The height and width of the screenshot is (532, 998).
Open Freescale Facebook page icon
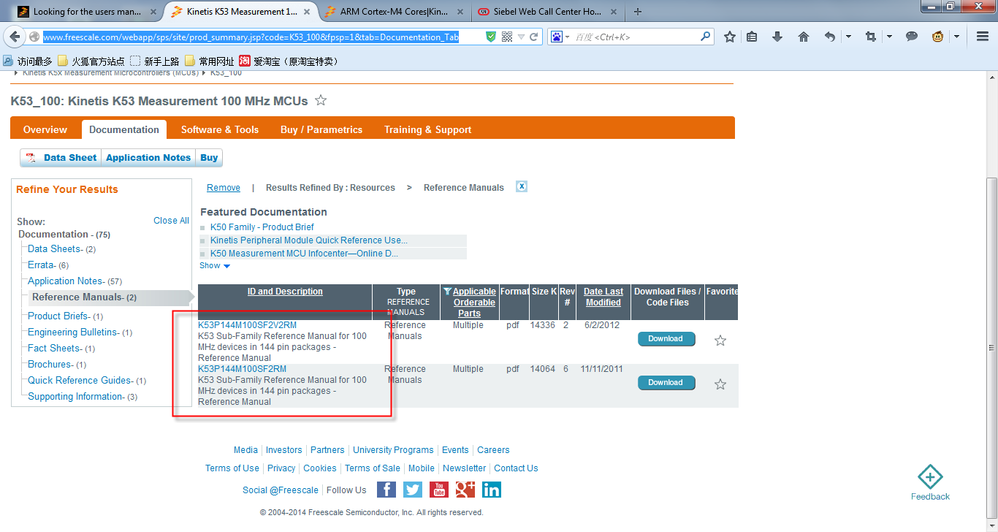click(x=386, y=489)
